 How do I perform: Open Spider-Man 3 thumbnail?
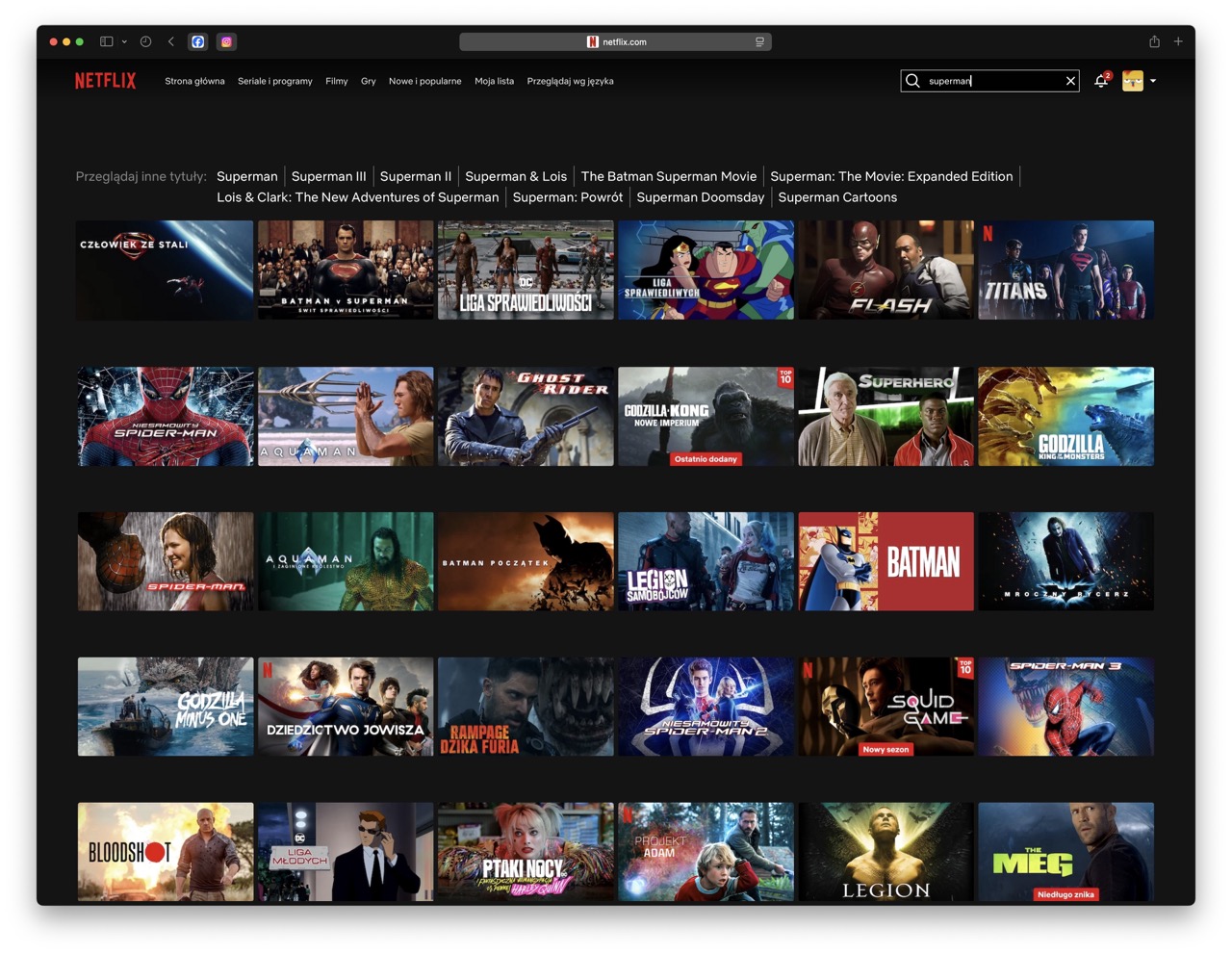point(1065,707)
